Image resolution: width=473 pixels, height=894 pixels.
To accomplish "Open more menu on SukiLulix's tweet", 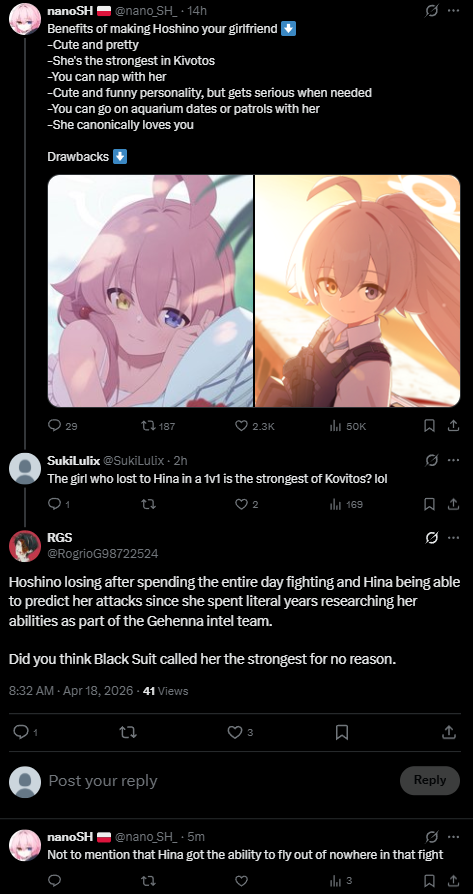I will tap(454, 460).
